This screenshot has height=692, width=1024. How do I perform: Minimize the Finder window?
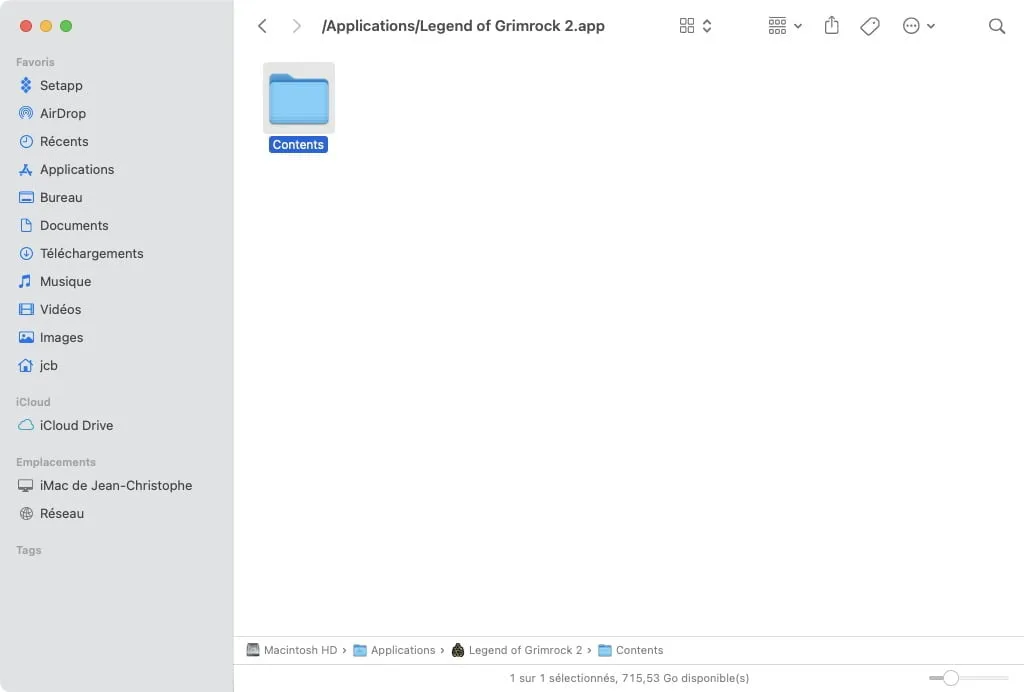(46, 26)
